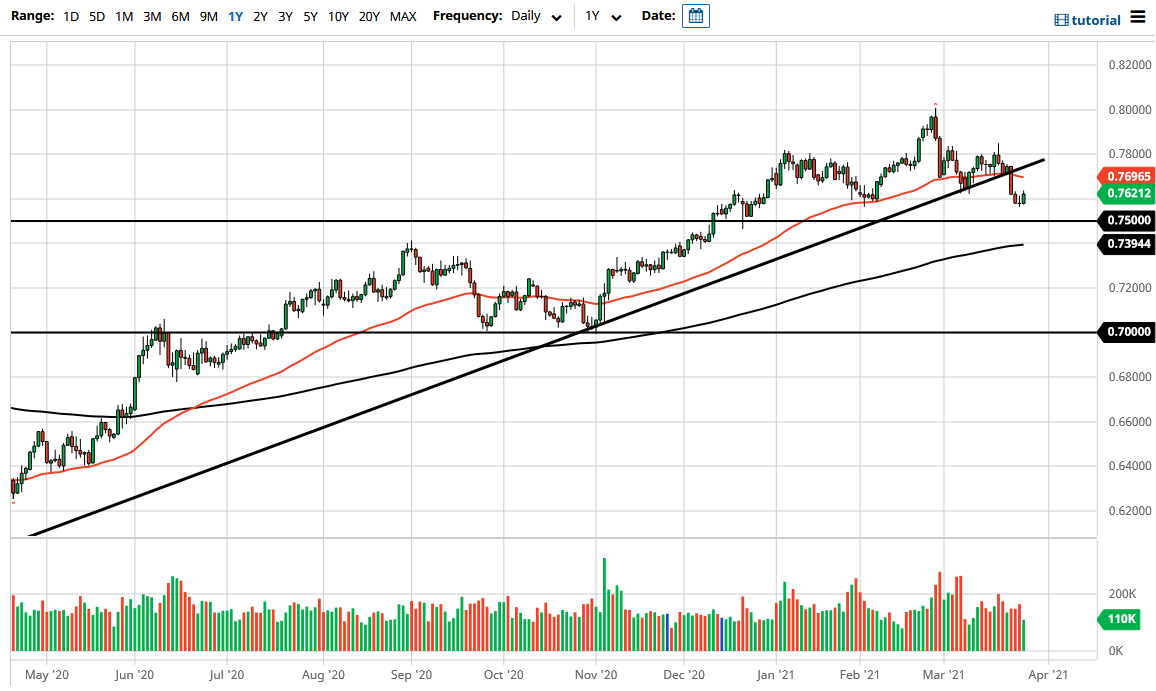Switch range to 3Y

tap(285, 16)
